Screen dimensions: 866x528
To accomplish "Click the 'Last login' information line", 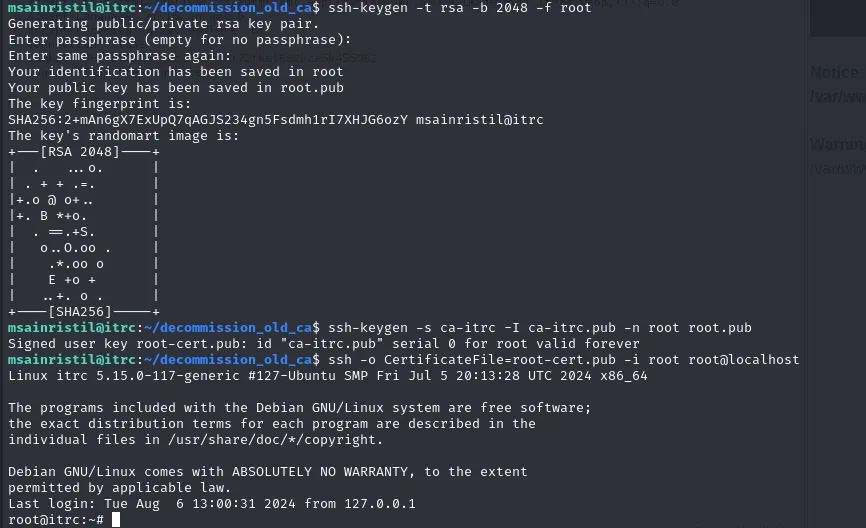I will pyautogui.click(x=211, y=504).
